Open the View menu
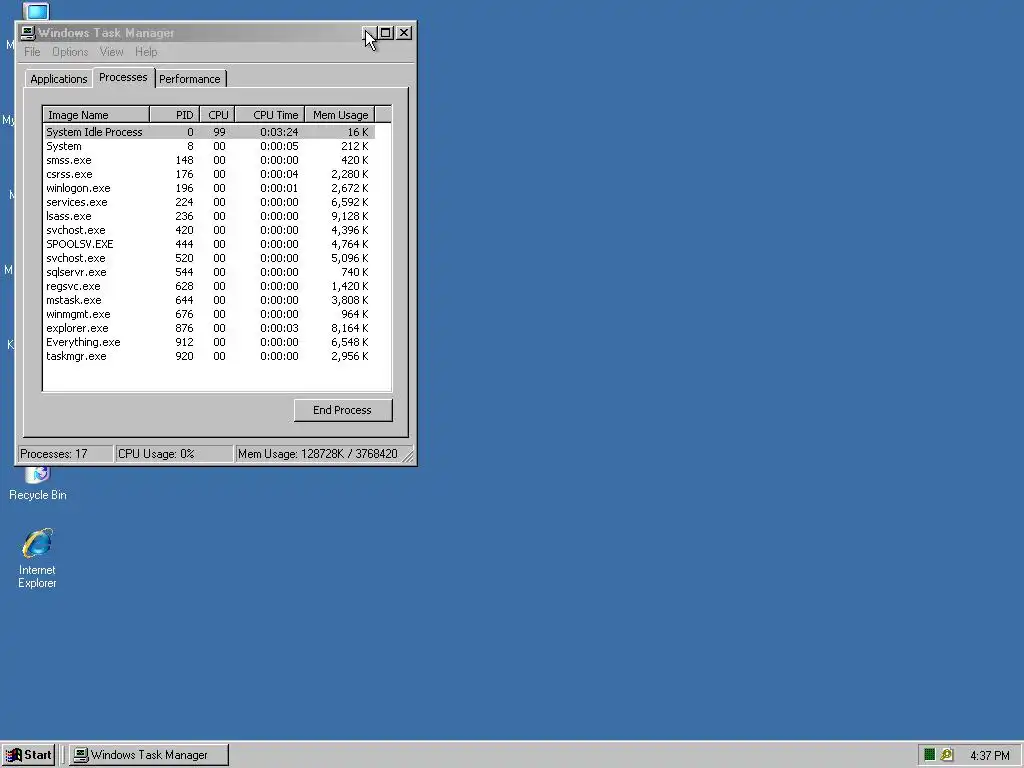 pyautogui.click(x=111, y=52)
